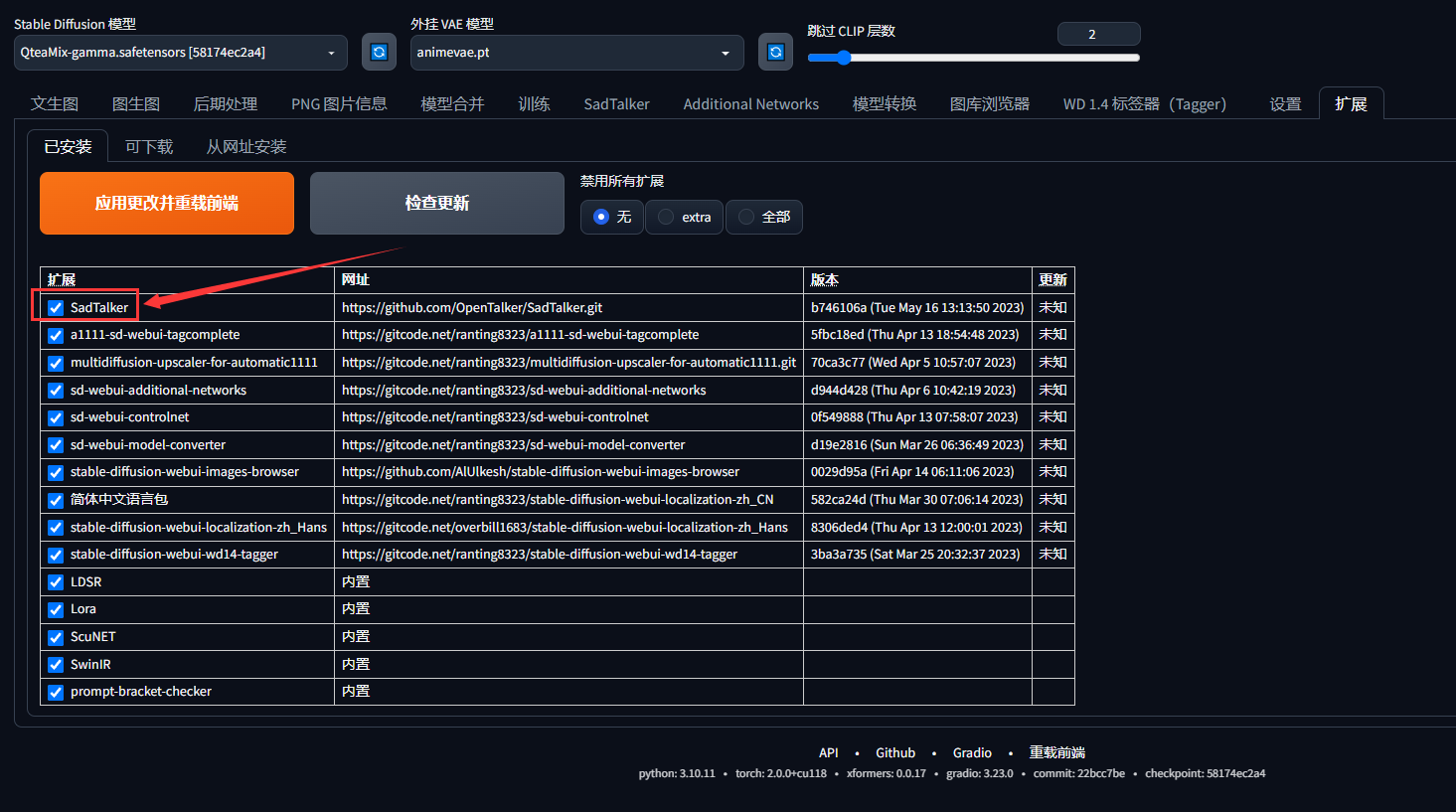Open the 设置 tab
Screen dimensions: 1456x812
(x=1285, y=102)
